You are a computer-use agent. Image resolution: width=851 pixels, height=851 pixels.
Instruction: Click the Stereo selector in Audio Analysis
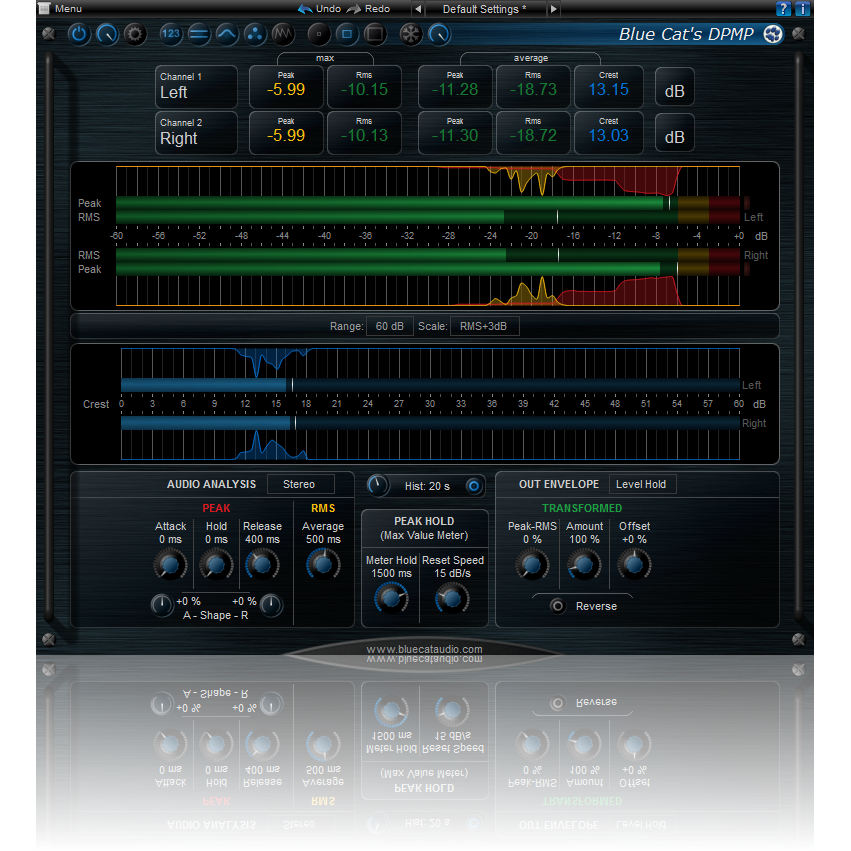[301, 484]
